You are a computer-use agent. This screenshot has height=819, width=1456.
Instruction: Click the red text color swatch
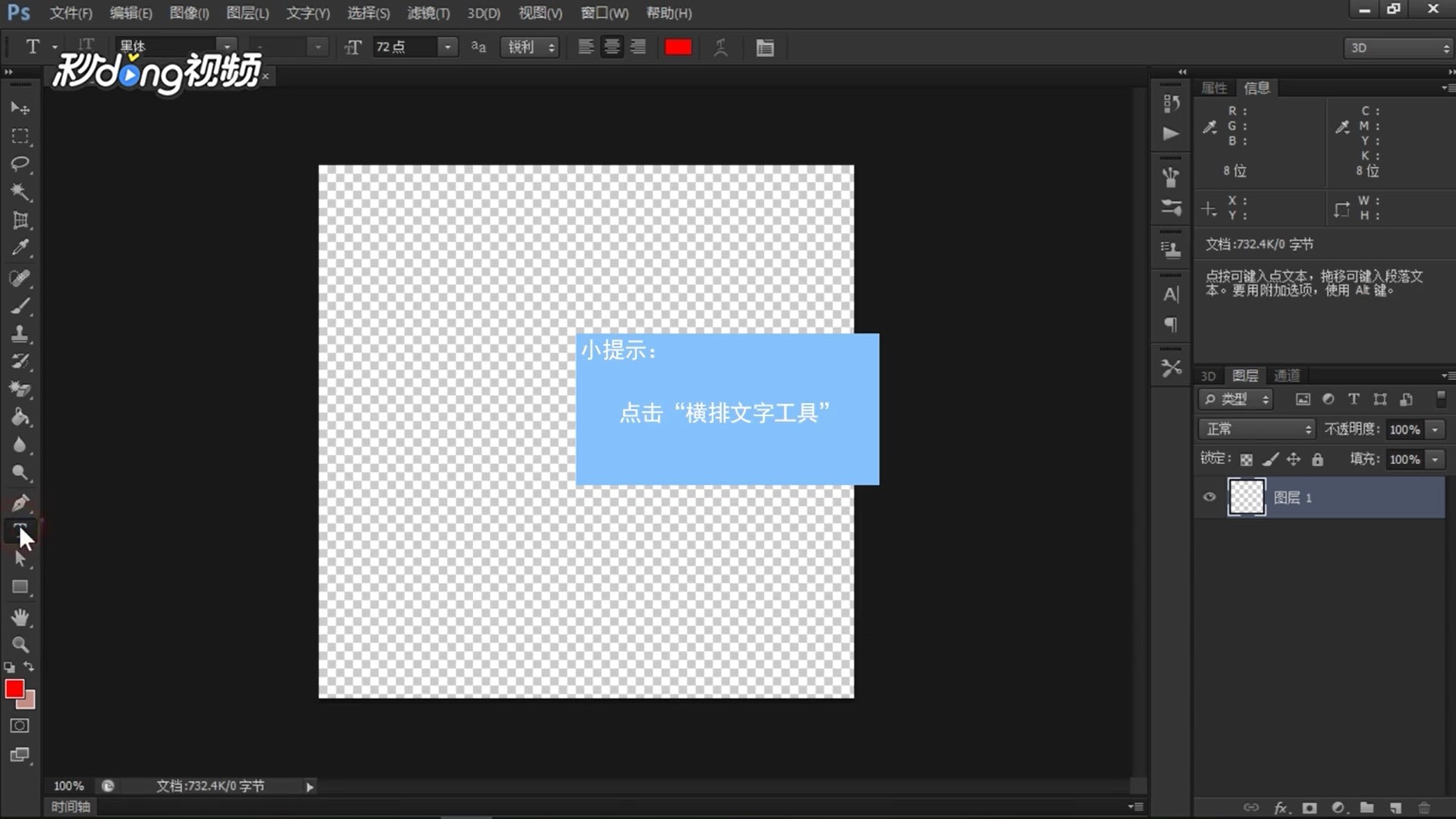tap(677, 47)
